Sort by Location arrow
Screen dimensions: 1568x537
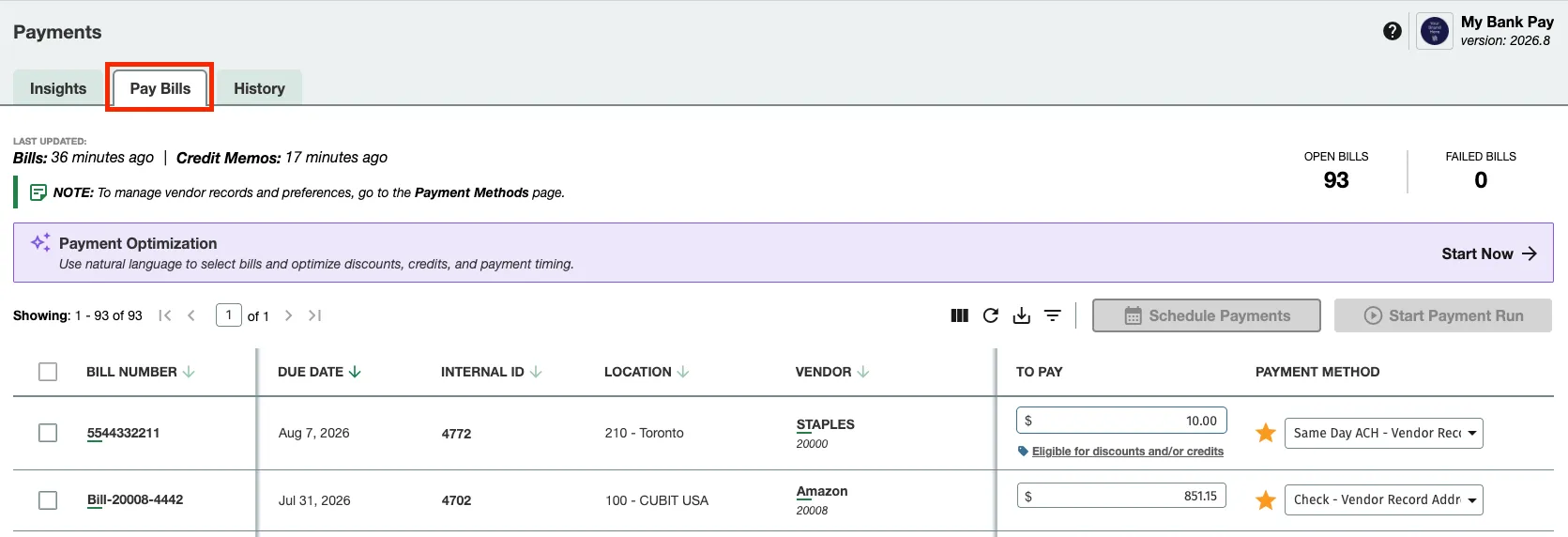click(x=683, y=372)
